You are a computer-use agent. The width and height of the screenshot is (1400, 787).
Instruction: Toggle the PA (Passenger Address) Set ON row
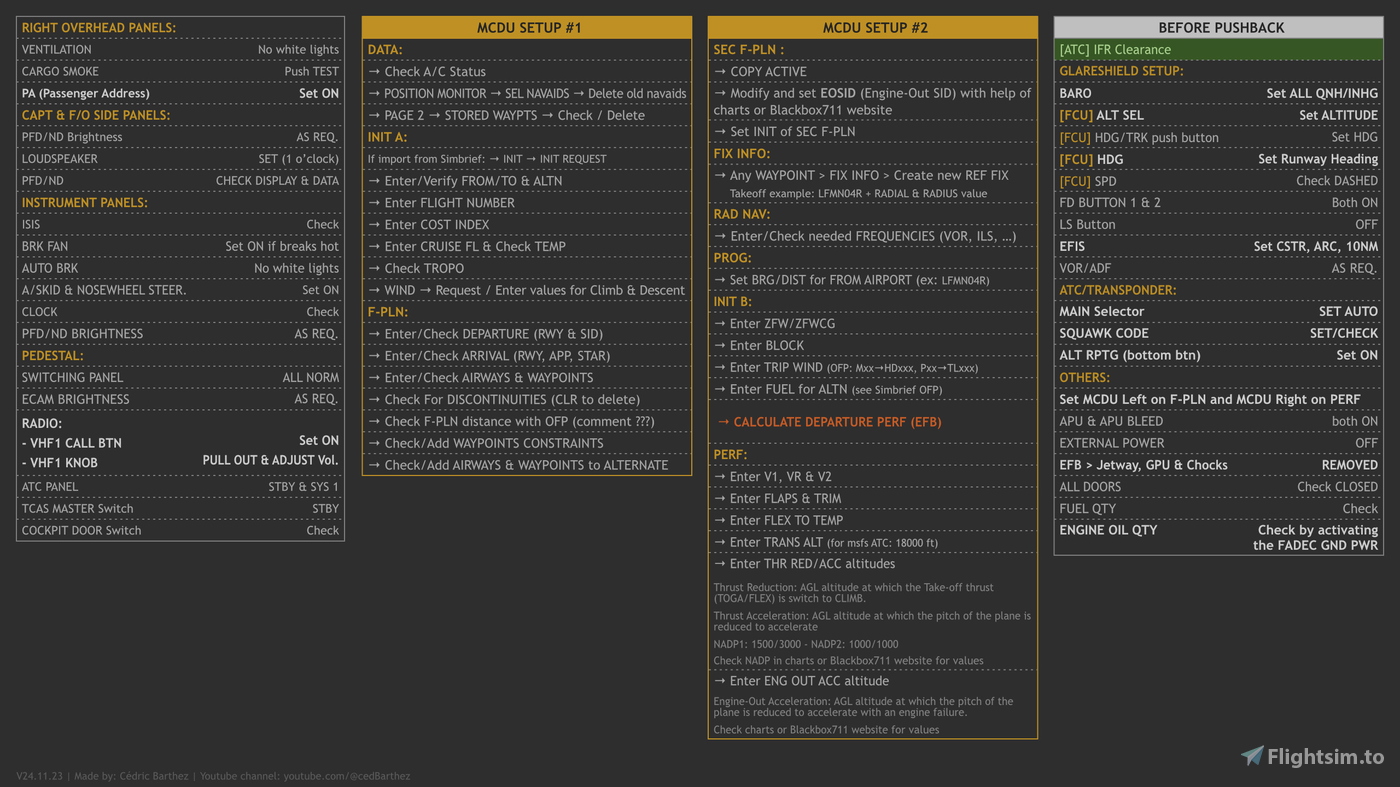click(x=180, y=93)
